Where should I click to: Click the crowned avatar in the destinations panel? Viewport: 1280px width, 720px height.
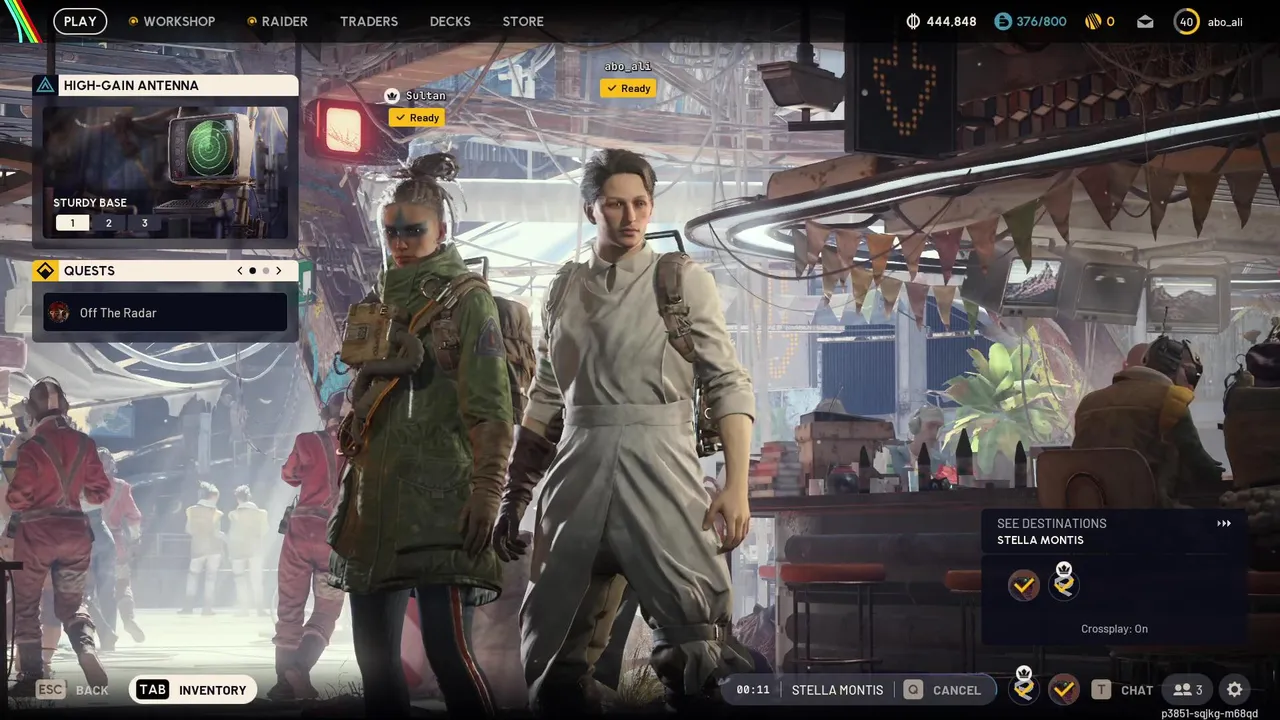coord(1064,582)
